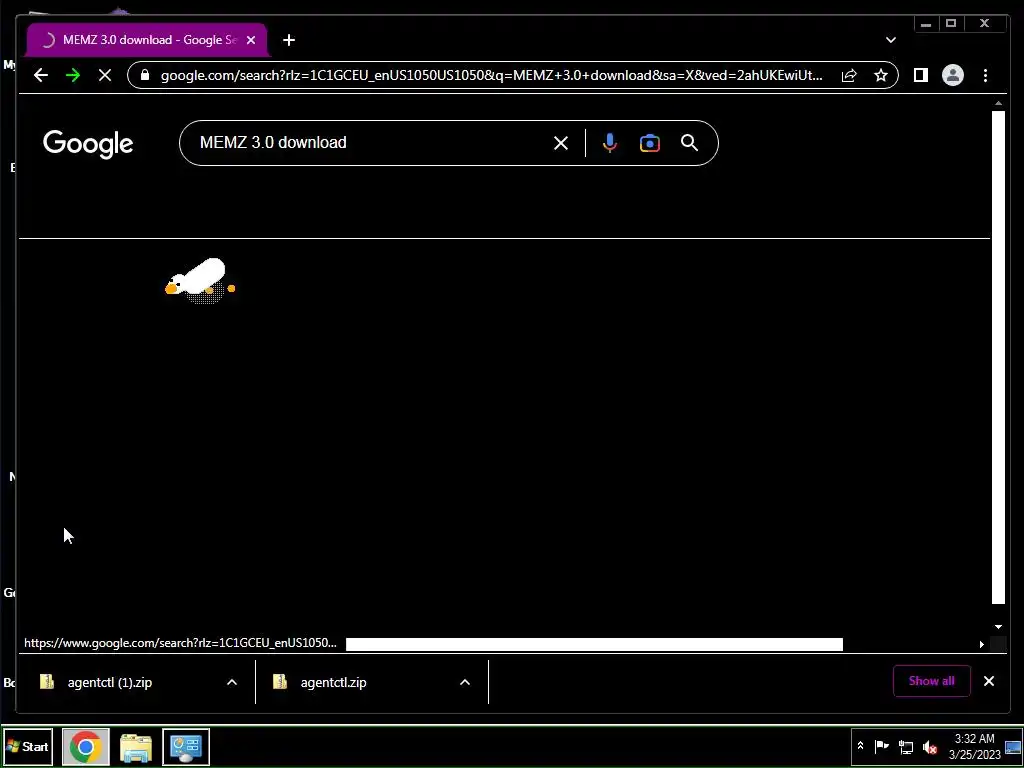Minimize the Chrome window
Viewport: 1024px width, 768px height.
tap(925, 24)
